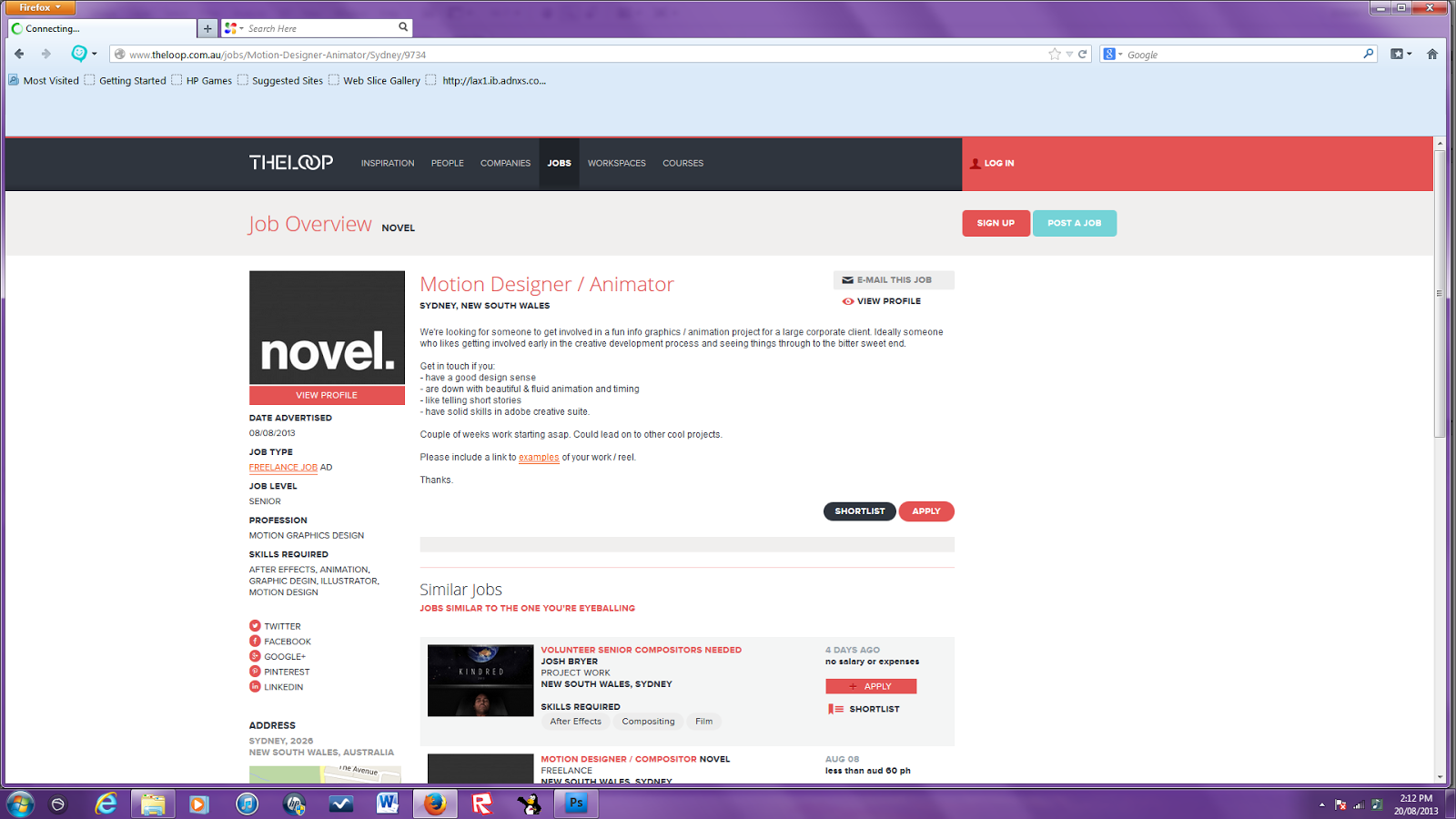This screenshot has height=819, width=1456.
Task: Click the Post A Job button
Action: pyautogui.click(x=1075, y=223)
